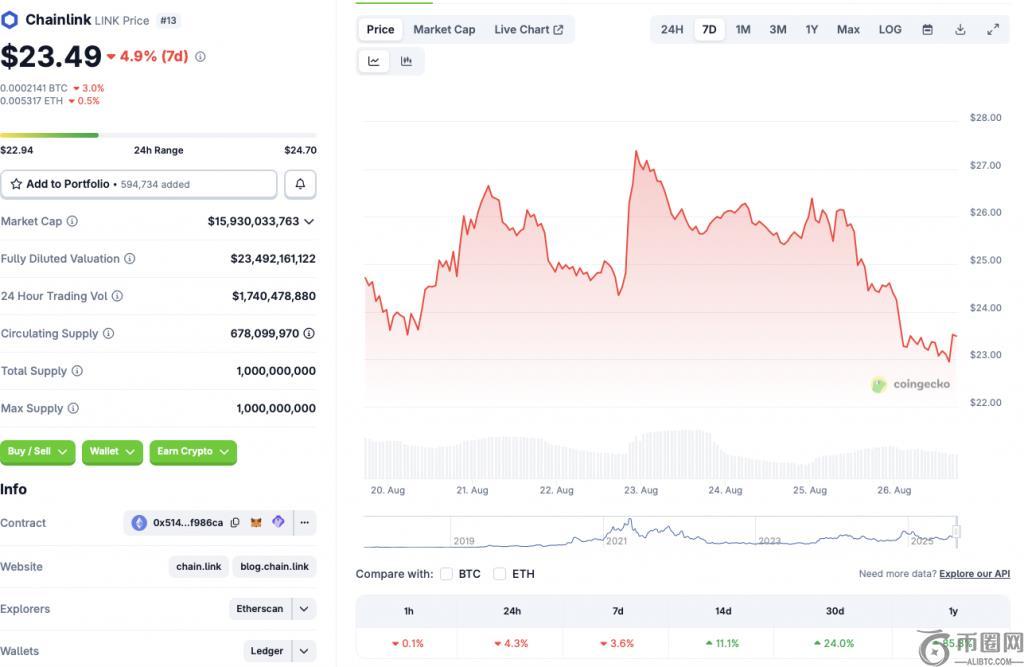The width and height of the screenshot is (1024, 667).
Task: Open the calendar date range picker
Action: pos(927,30)
